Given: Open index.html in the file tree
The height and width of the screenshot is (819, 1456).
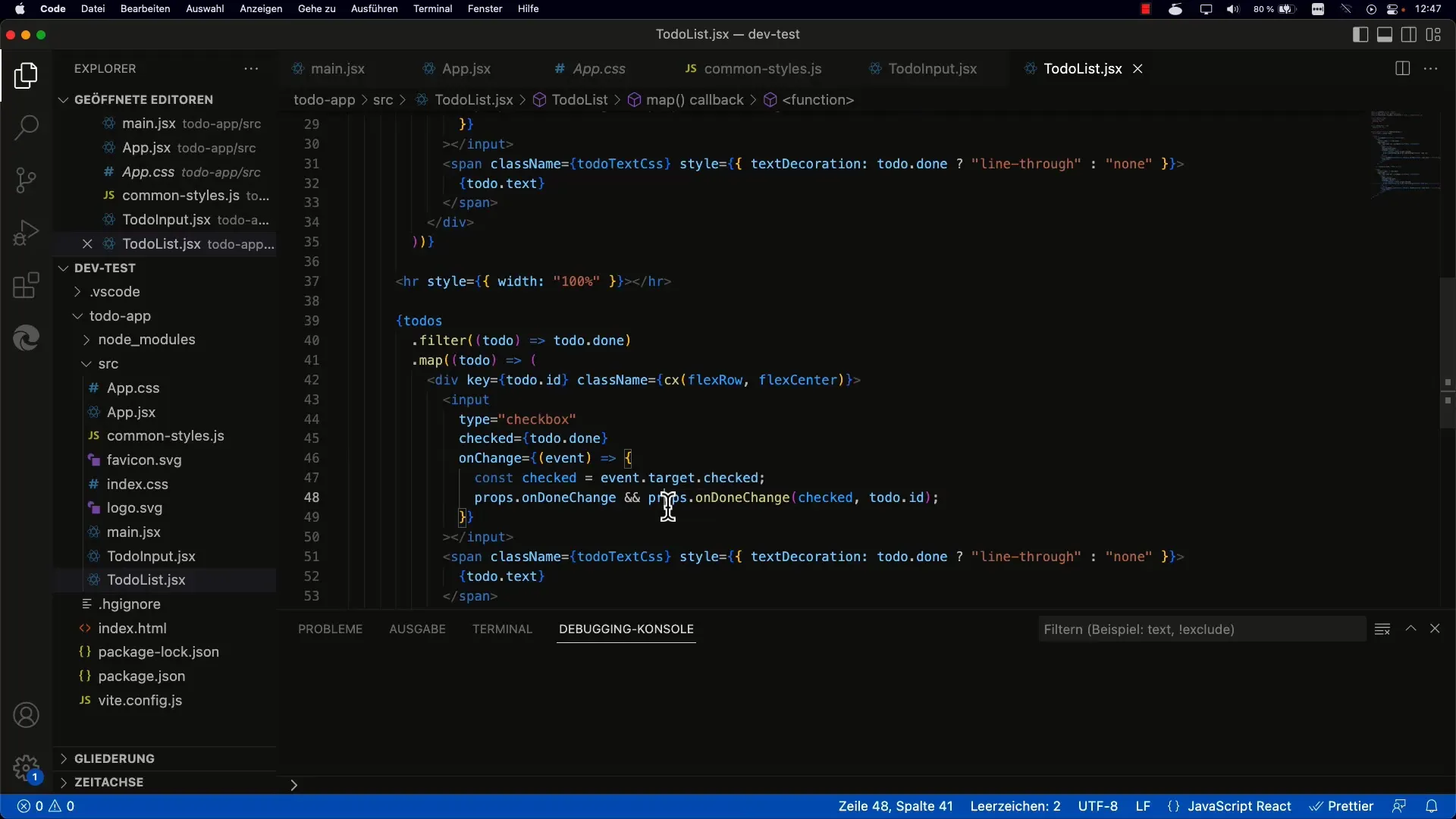Looking at the screenshot, I should 132,628.
